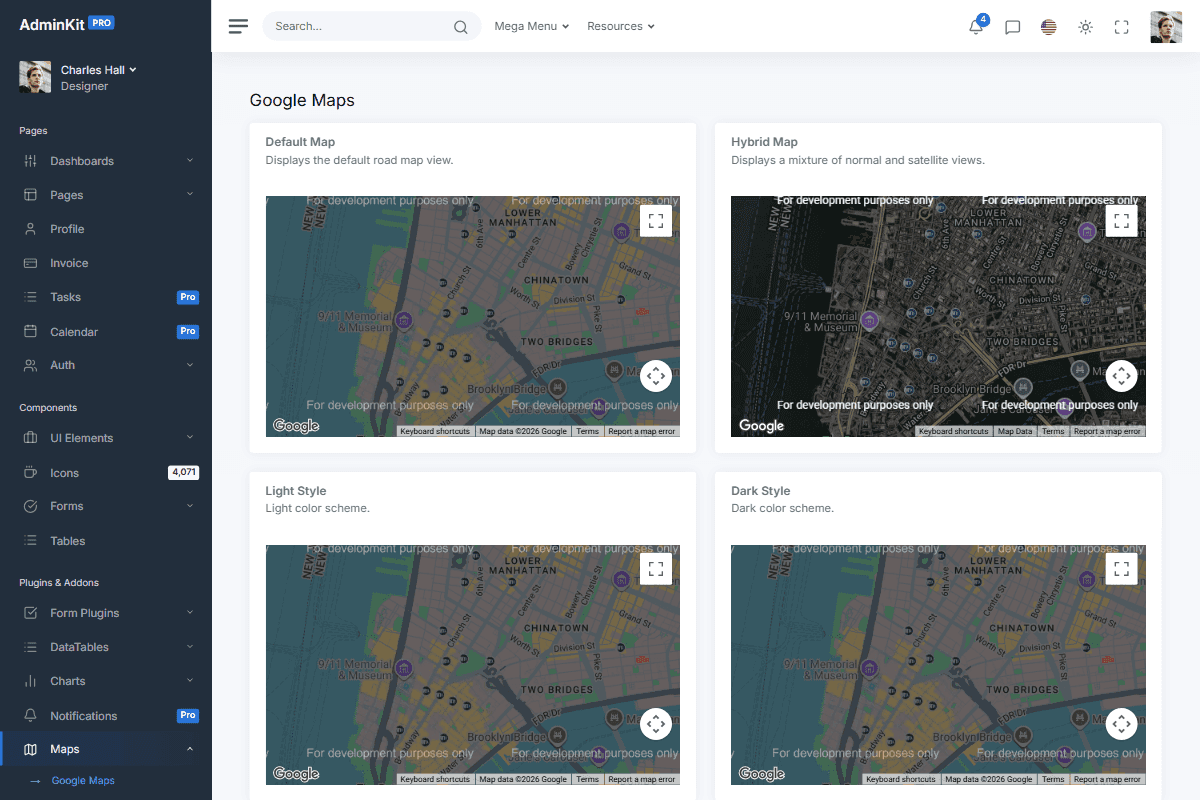Click the Calendar icon in sidebar
Viewport: 1200px width, 800px height.
coord(30,331)
